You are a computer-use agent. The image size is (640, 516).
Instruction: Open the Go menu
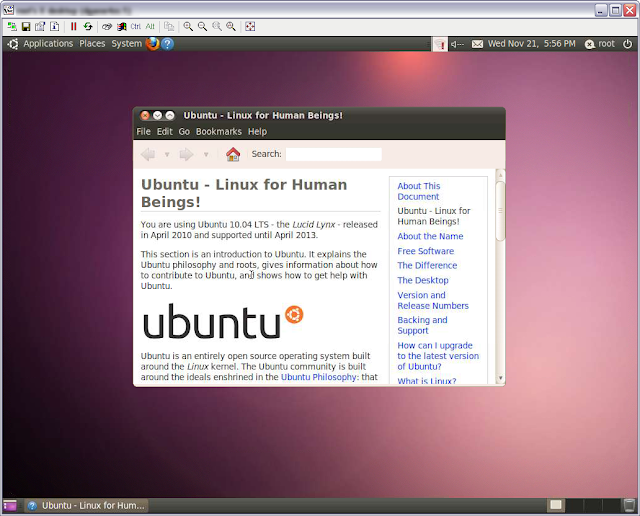tap(184, 131)
